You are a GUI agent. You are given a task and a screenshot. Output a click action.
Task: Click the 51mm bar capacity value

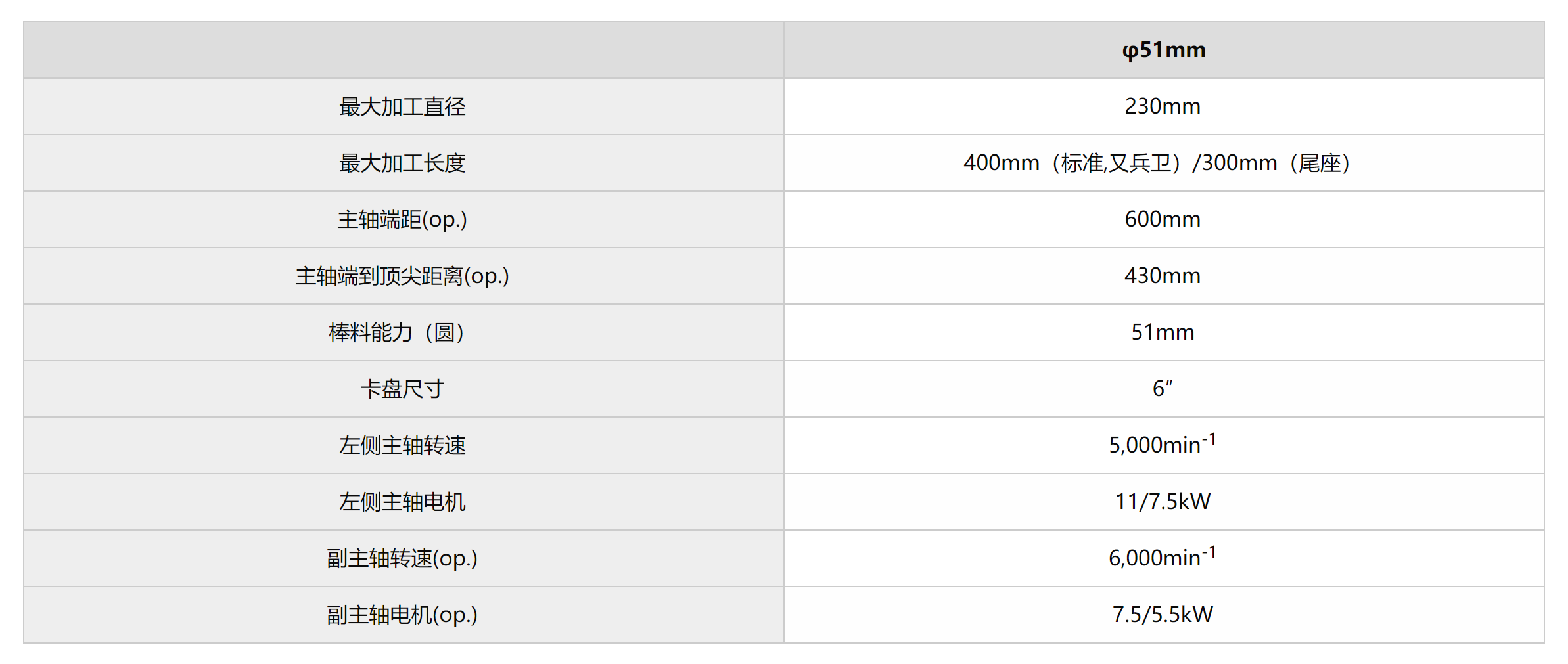point(1163,332)
